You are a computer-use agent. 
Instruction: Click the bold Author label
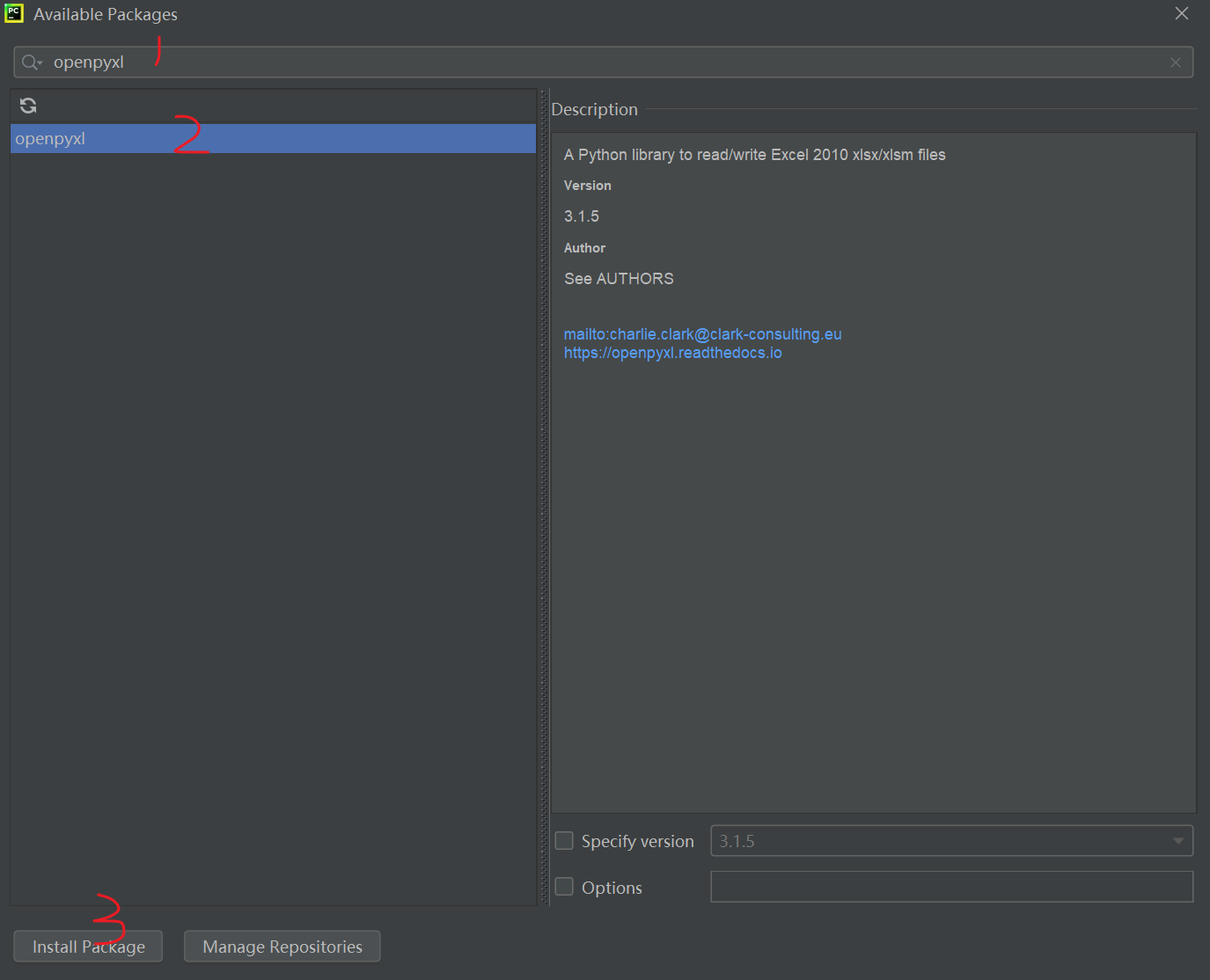coord(584,248)
